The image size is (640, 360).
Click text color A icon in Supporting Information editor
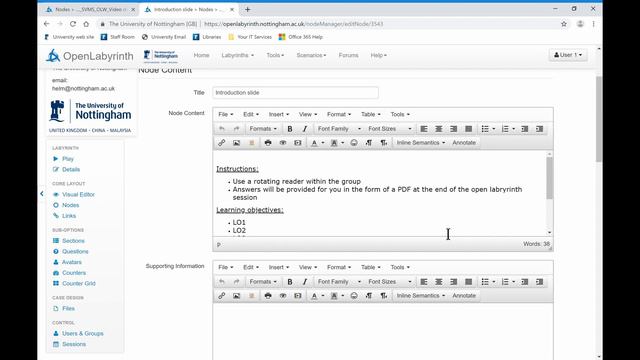click(314, 296)
